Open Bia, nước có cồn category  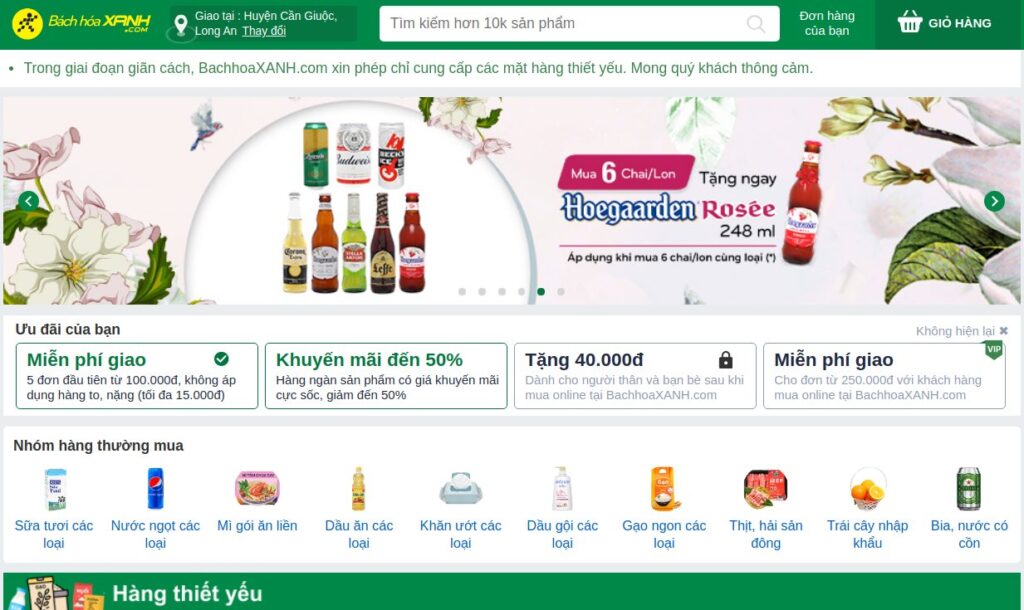tap(969, 509)
